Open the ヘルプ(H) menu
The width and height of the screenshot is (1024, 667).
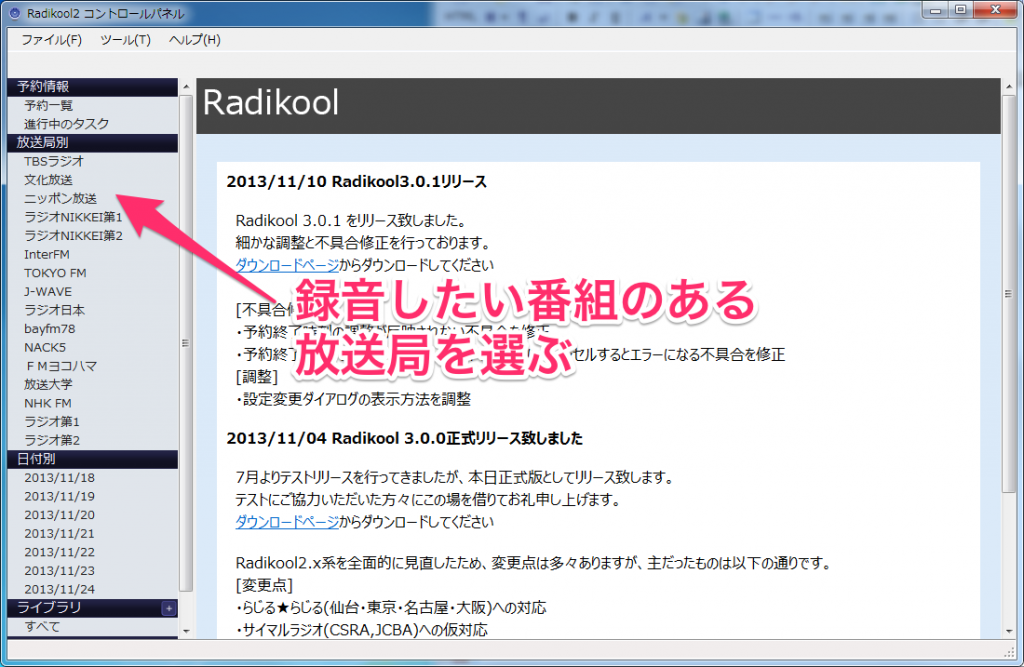coord(194,40)
